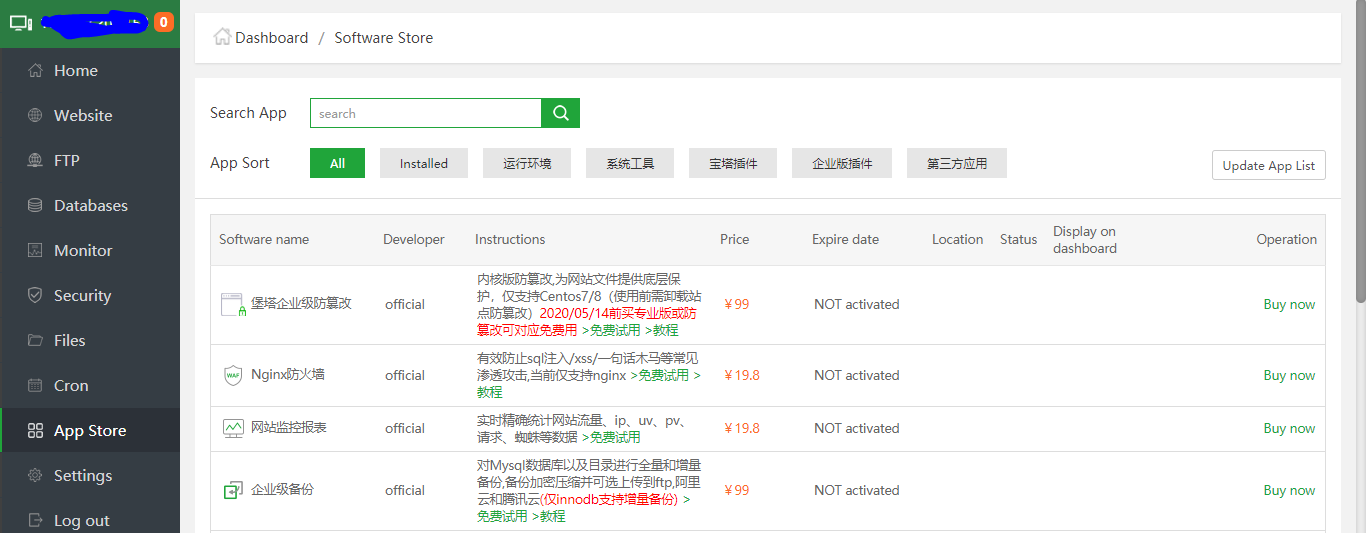This screenshot has width=1366, height=533.
Task: Click the Operation column header
Action: coord(1287,240)
